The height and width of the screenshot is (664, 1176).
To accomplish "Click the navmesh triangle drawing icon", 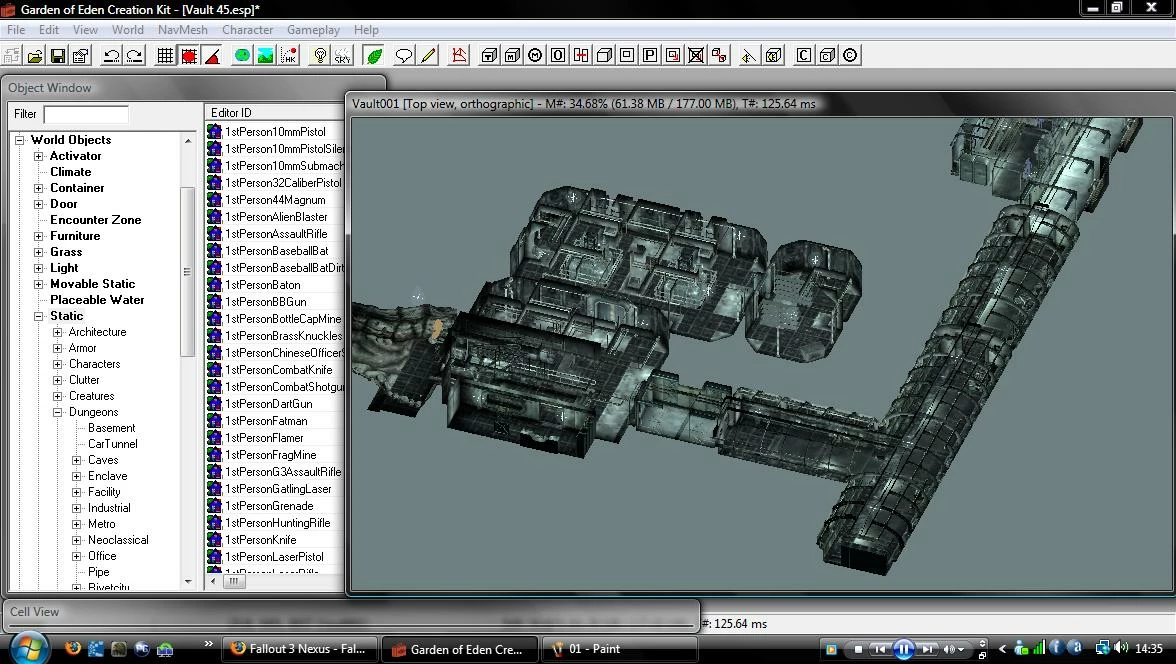I will coord(459,56).
